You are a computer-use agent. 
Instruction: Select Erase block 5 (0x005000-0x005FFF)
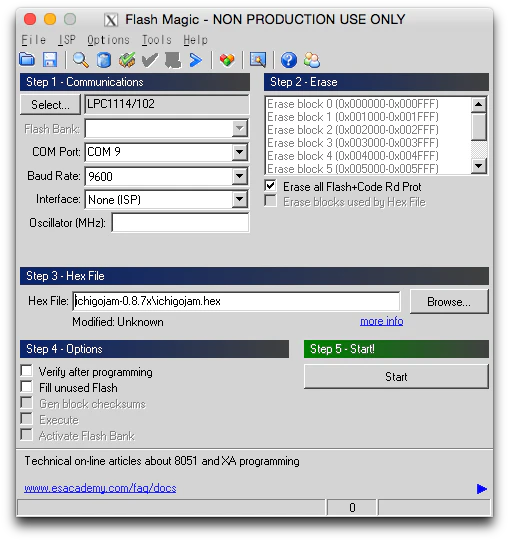pos(353,169)
